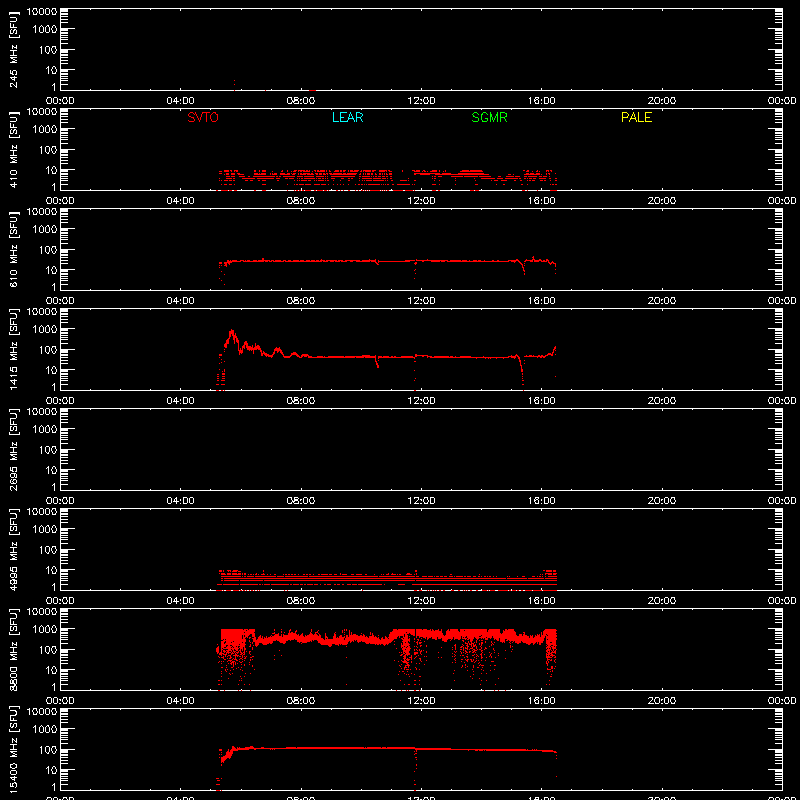Select the 2695 MHz [SFU] axis label
800x800 pixels.
point(14,449)
